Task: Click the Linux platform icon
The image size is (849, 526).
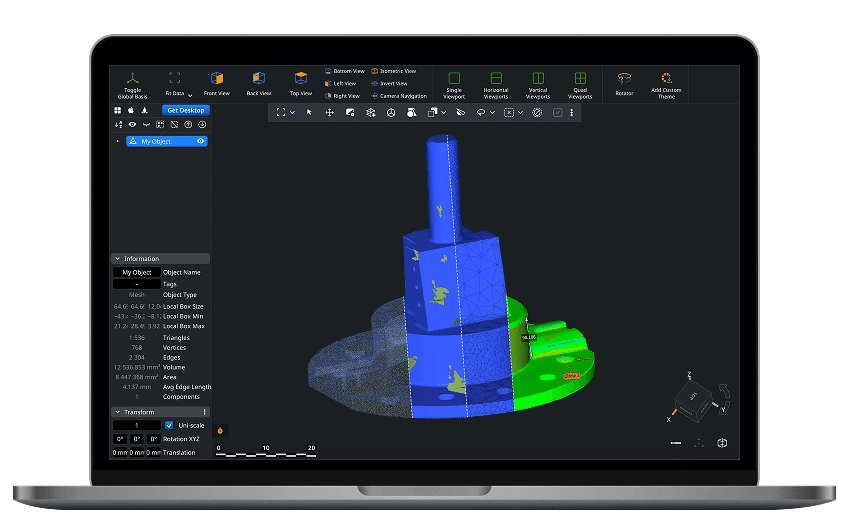Action: point(145,110)
